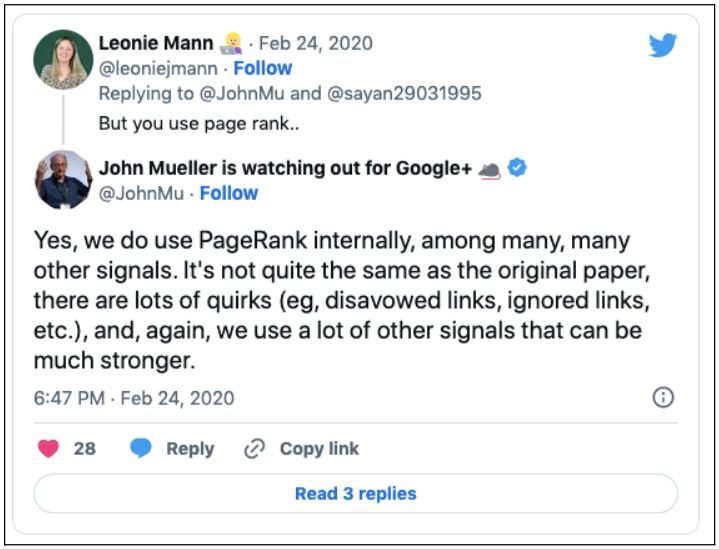Click the Reply text label
This screenshot has height=549, width=719.
[x=190, y=449]
